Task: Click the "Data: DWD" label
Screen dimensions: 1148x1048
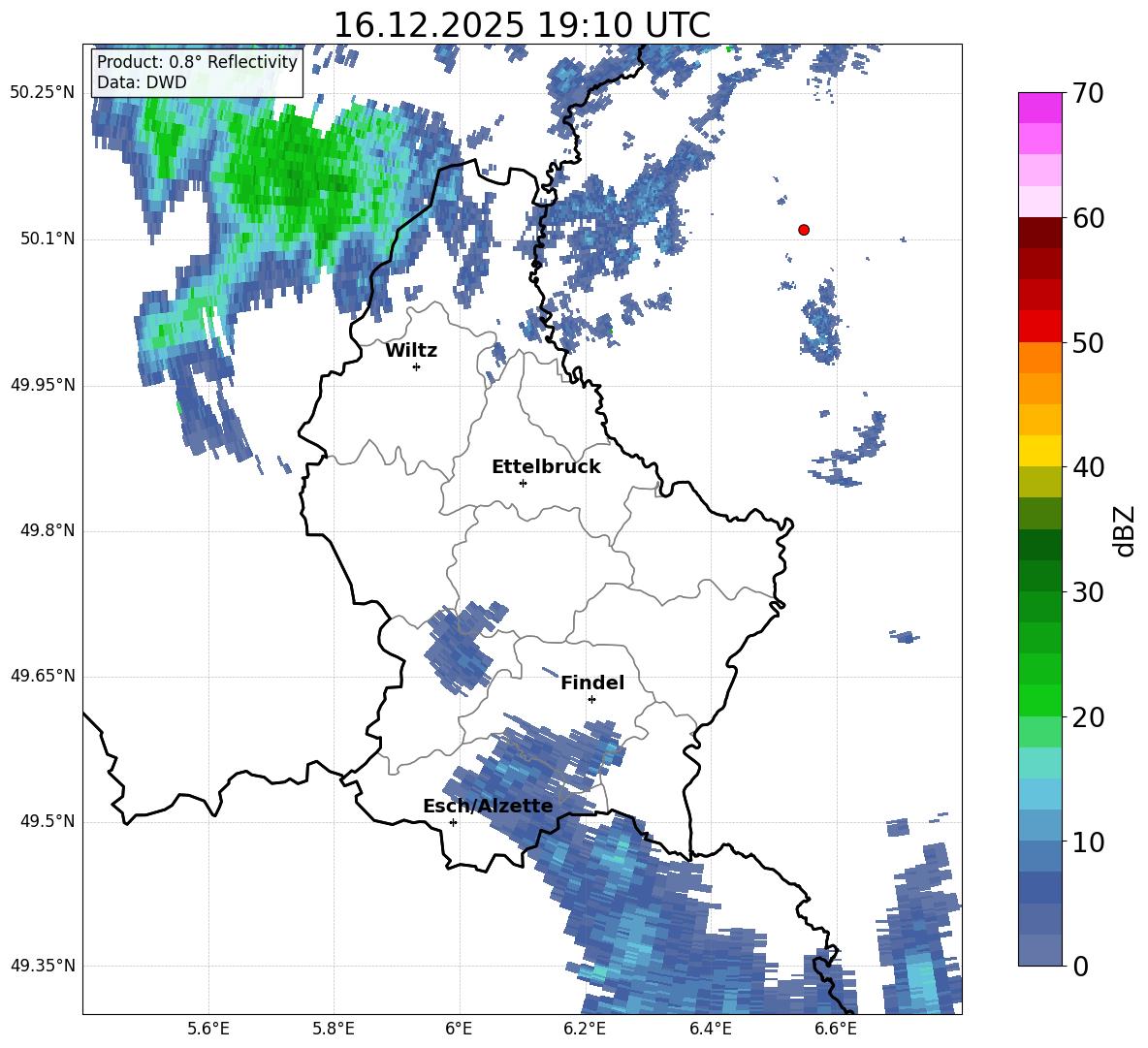Action: (x=142, y=82)
